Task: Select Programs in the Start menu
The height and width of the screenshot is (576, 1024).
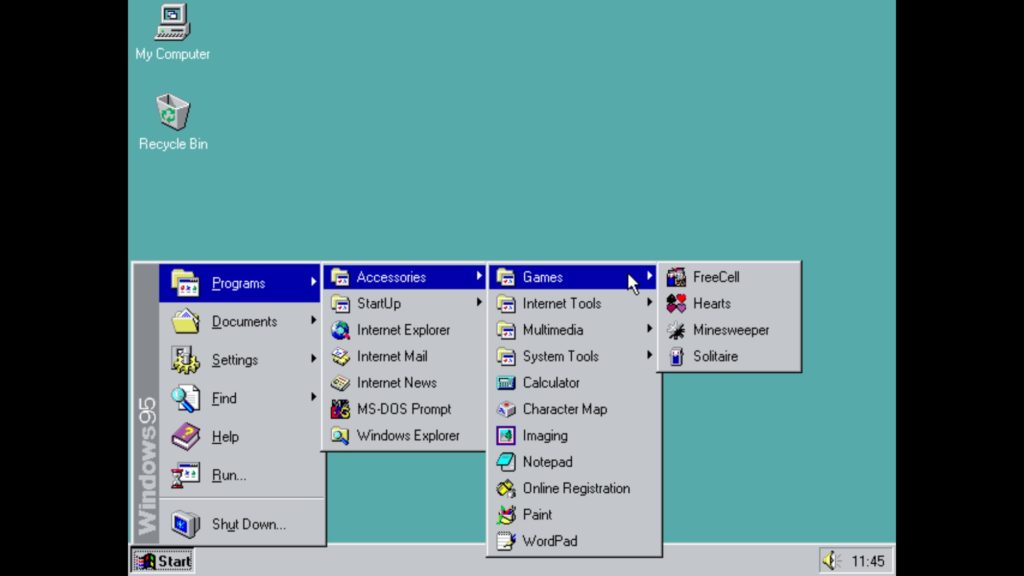Action: [x=238, y=283]
